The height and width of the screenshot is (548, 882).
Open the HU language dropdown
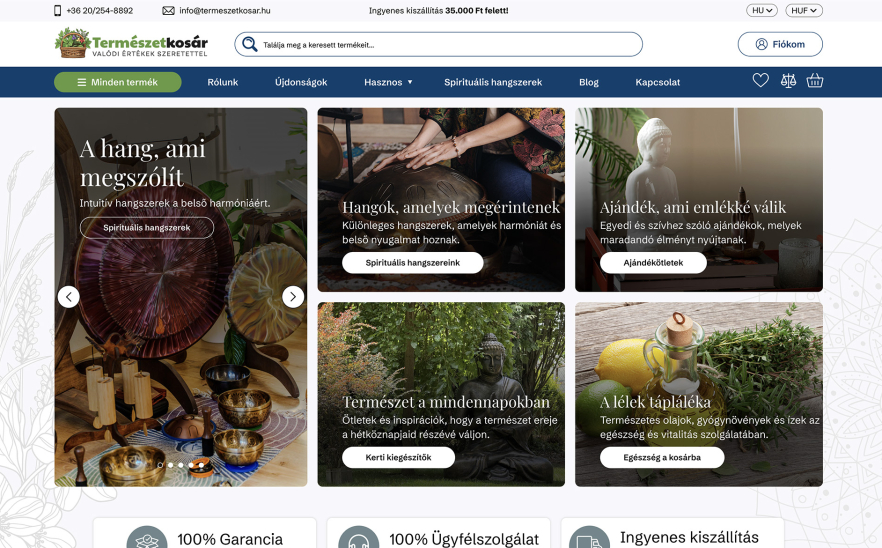762,10
